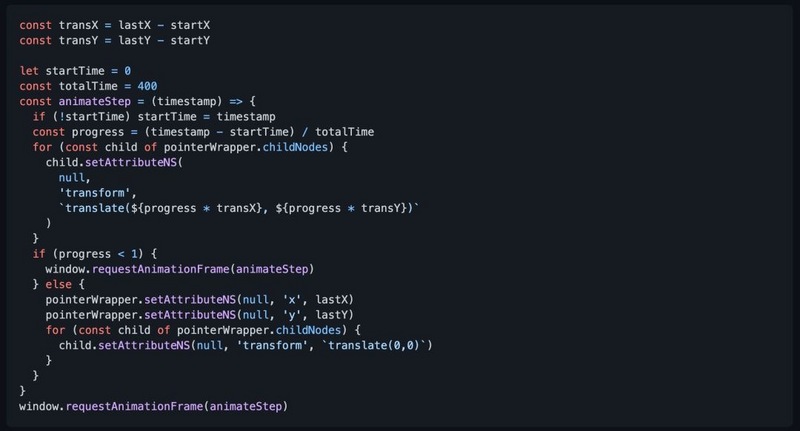The image size is (800, 431).
Task: Click the translate template literal with progress * transX
Action: (x=239, y=208)
